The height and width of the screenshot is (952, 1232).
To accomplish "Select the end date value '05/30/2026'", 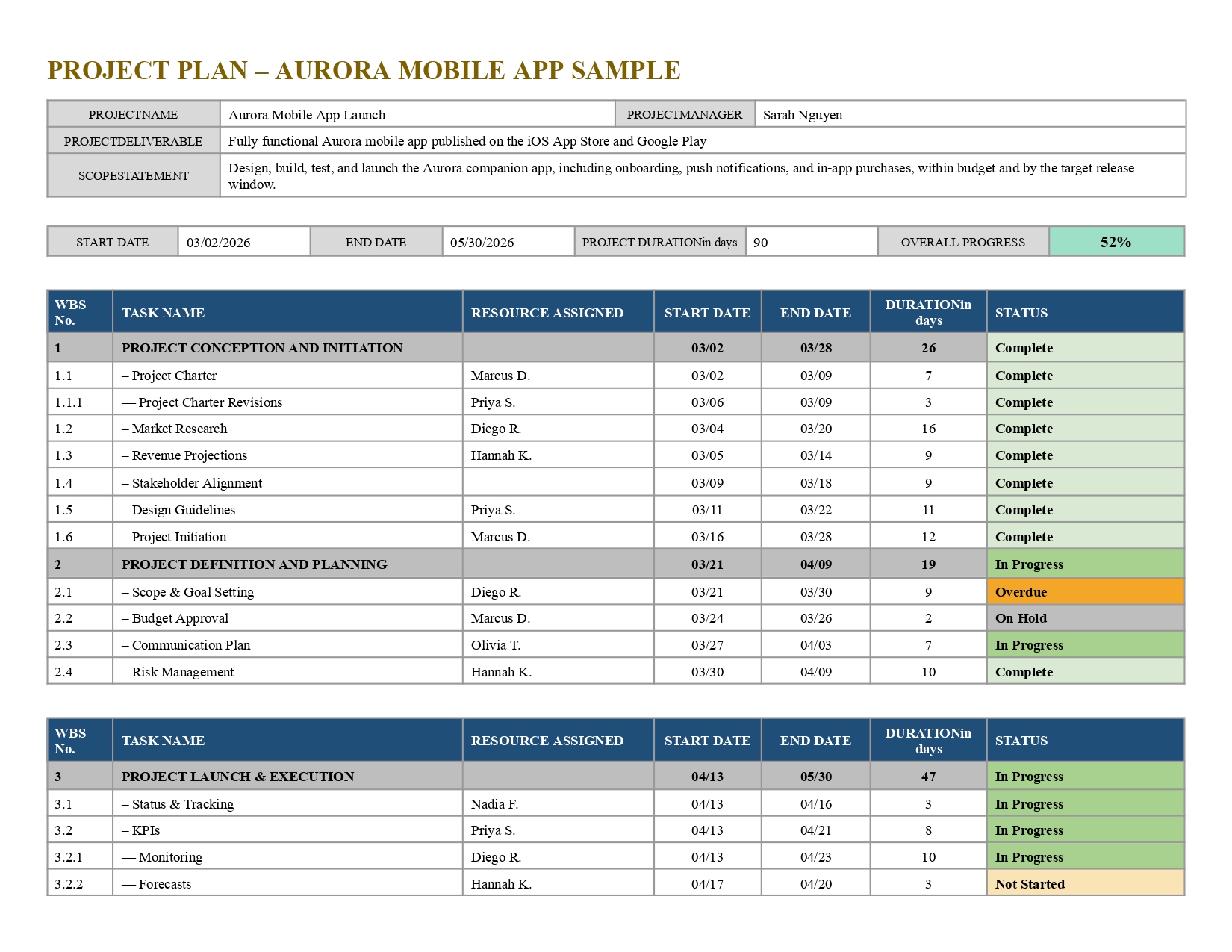I will [482, 243].
